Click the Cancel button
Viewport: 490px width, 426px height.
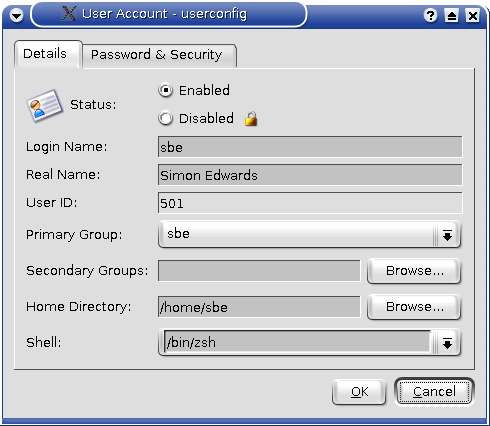pyautogui.click(x=434, y=392)
